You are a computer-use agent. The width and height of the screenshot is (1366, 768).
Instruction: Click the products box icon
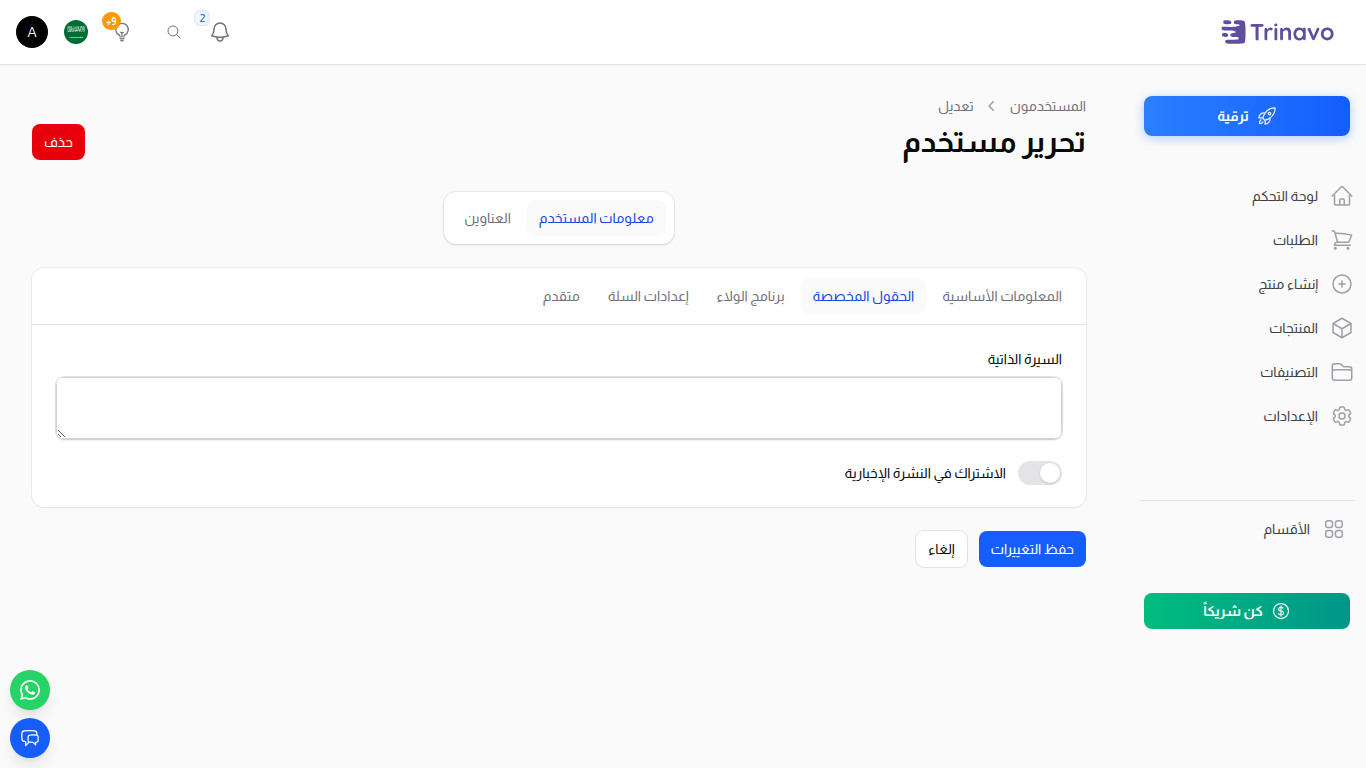pyautogui.click(x=1342, y=328)
